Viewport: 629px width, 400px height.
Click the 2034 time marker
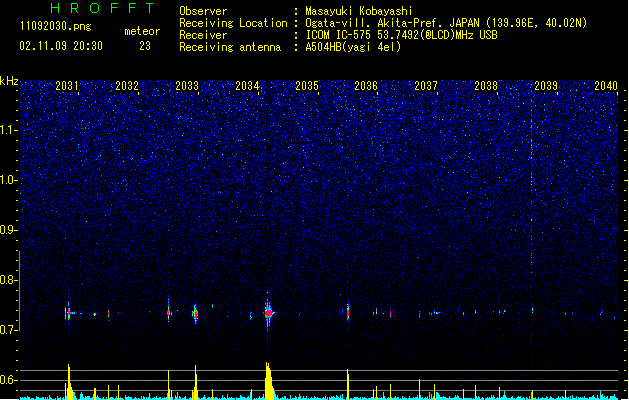[247, 86]
